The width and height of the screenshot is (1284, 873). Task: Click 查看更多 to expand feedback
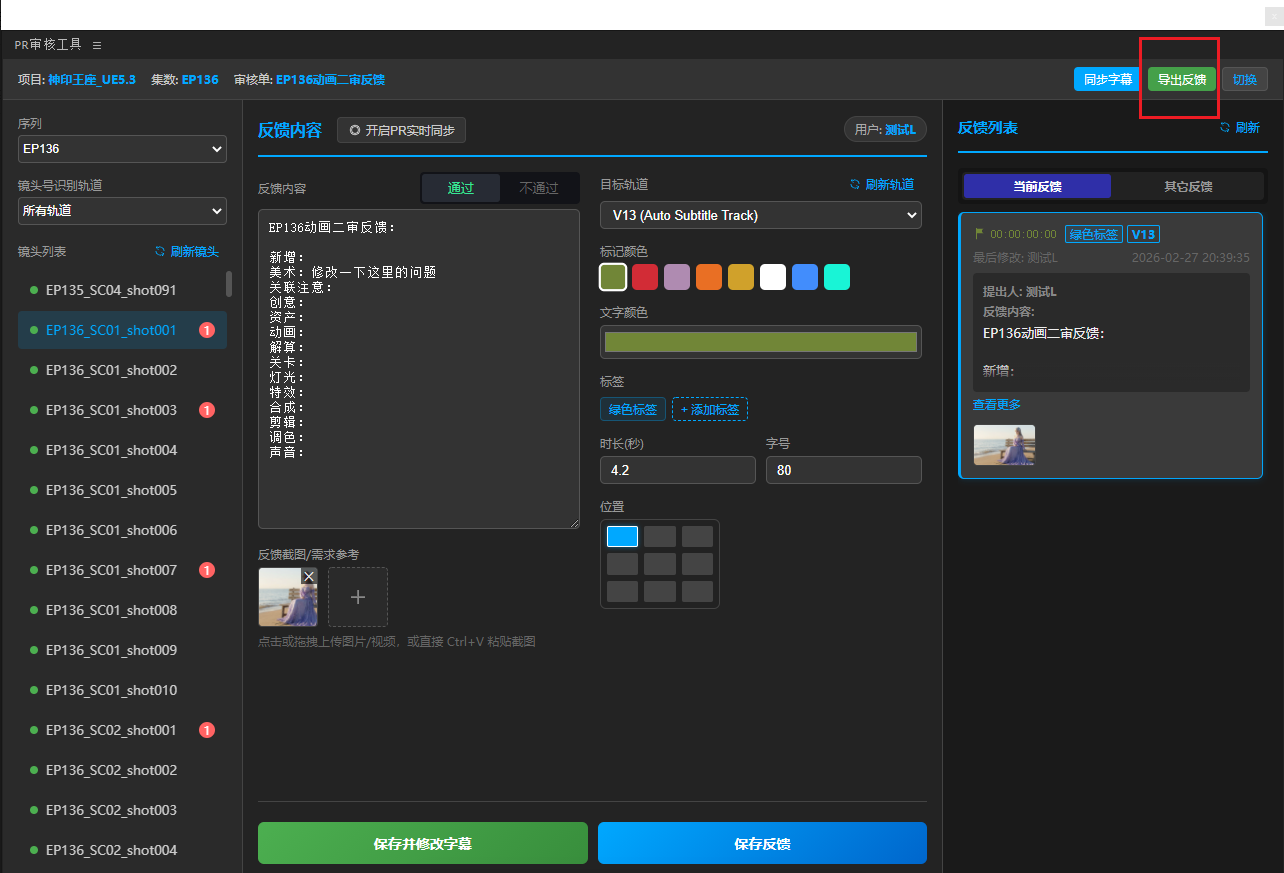[996, 405]
